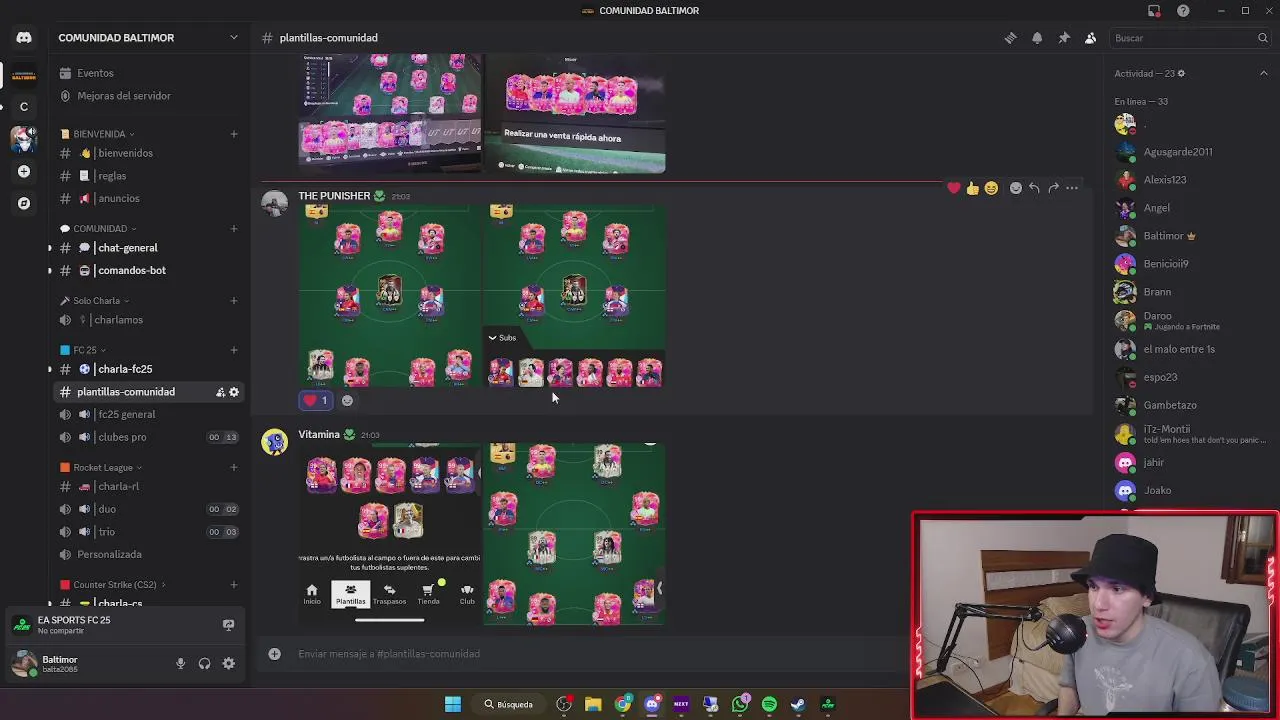Screen dimensions: 1280x720
Task: Open User Settings gear icon
Action: [x=229, y=663]
